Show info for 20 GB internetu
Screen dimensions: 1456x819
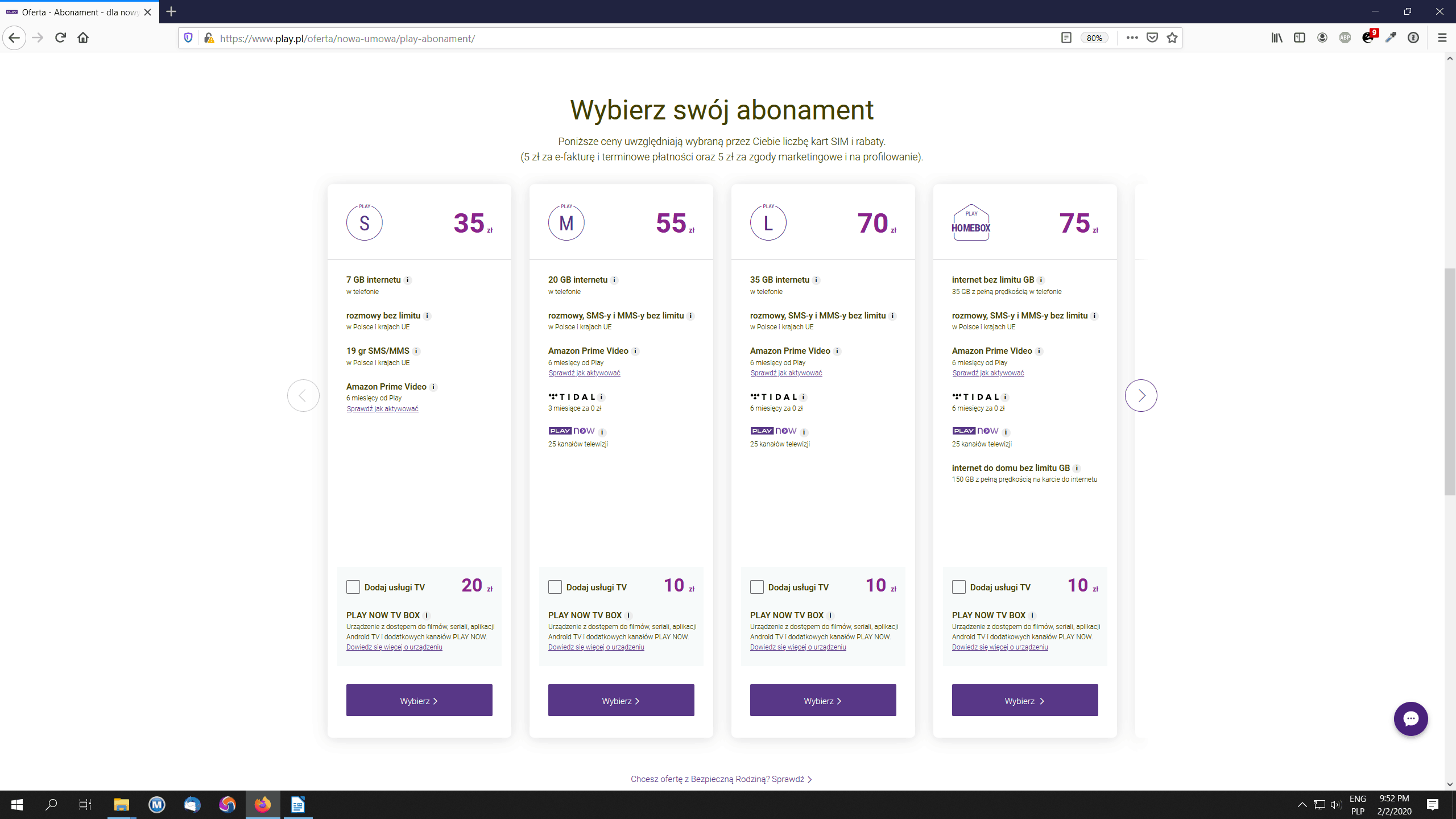coord(614,280)
